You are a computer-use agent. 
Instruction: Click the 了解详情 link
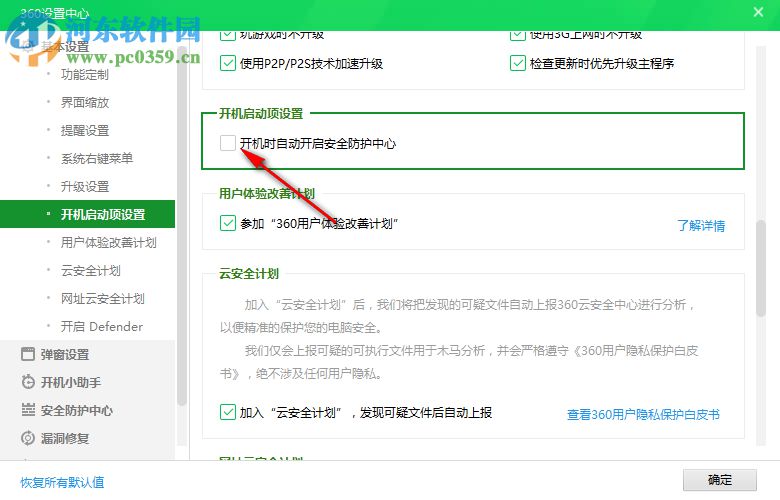coord(701,226)
